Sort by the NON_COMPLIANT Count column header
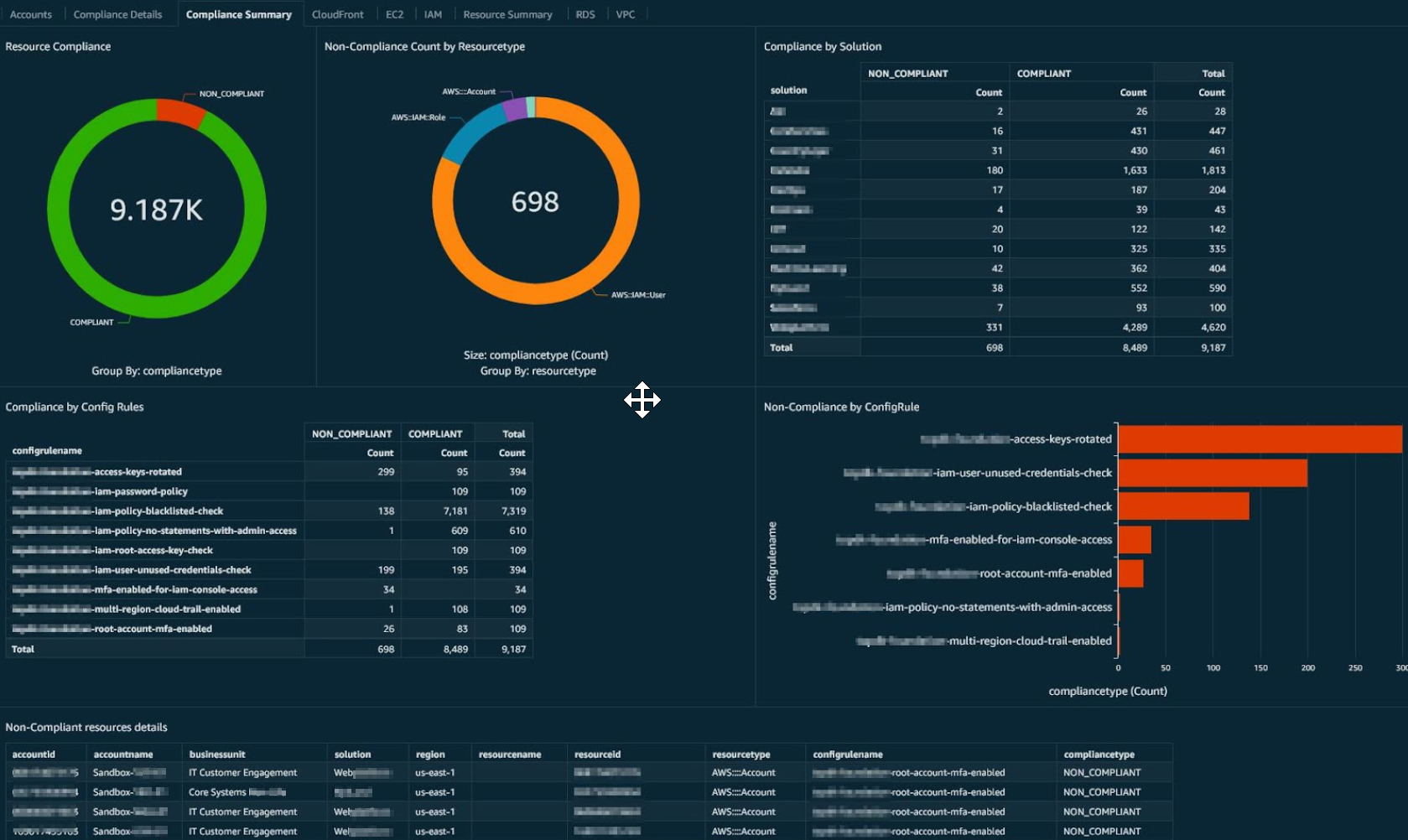The image size is (1408, 840). (x=988, y=91)
